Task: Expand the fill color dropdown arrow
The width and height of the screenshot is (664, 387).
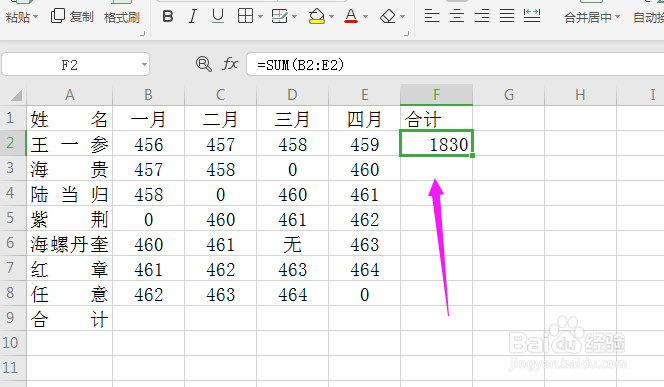Action: coord(332,17)
